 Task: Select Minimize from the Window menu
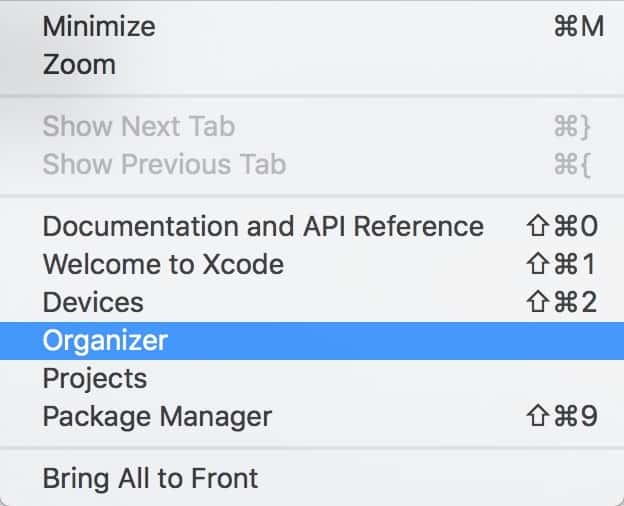click(312, 26)
